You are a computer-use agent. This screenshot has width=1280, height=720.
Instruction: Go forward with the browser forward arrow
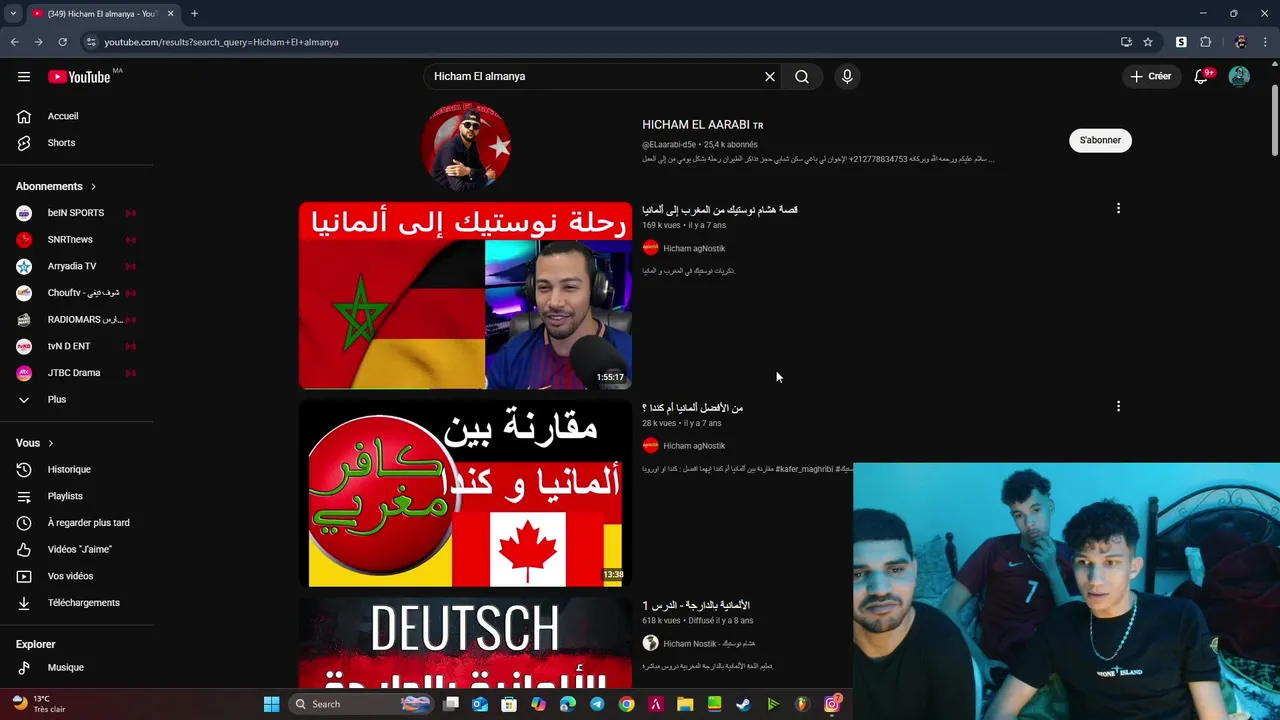pyautogui.click(x=38, y=42)
